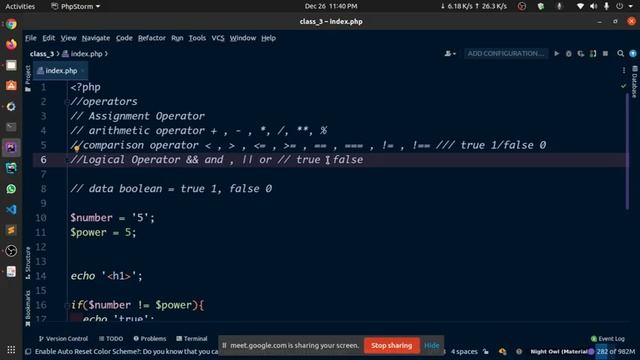640x360 pixels.
Task: Open the TODO tool window
Action: 111,339
